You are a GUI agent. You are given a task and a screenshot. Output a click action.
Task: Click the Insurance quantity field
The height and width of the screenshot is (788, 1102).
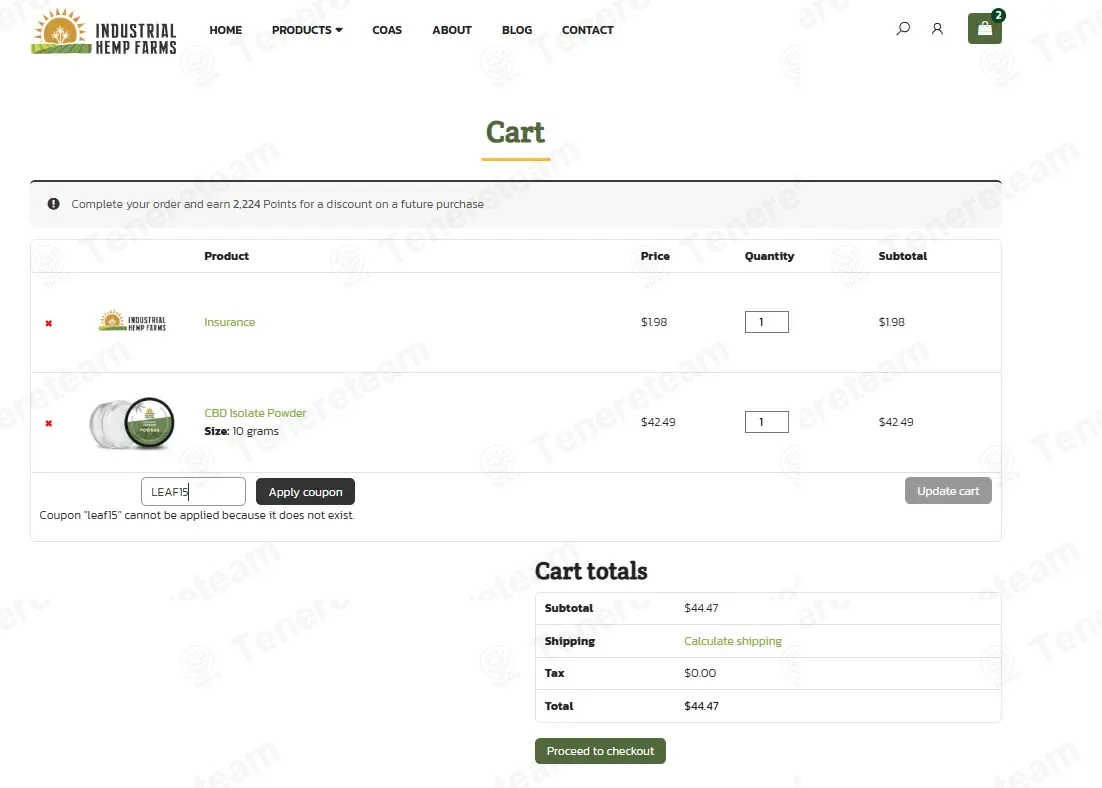tap(767, 322)
